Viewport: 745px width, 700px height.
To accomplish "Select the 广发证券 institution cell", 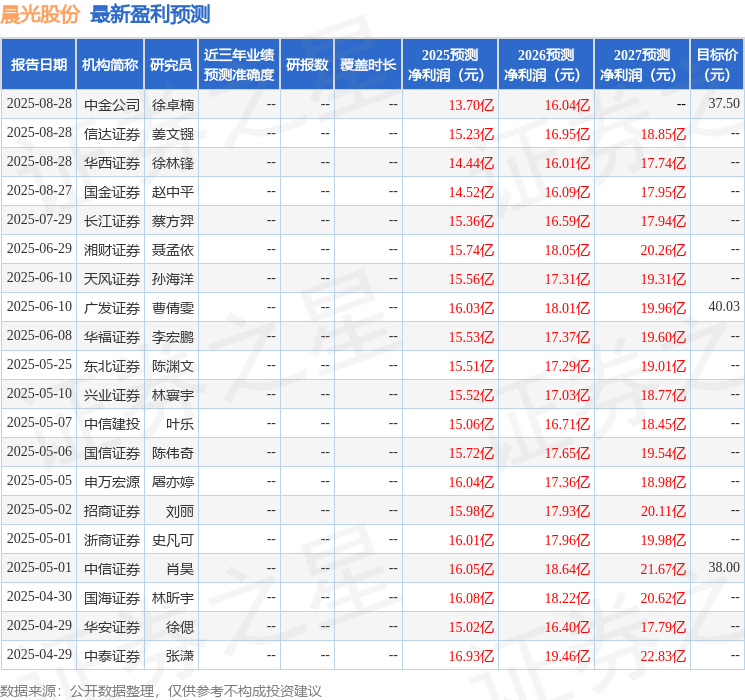I will point(112,307).
